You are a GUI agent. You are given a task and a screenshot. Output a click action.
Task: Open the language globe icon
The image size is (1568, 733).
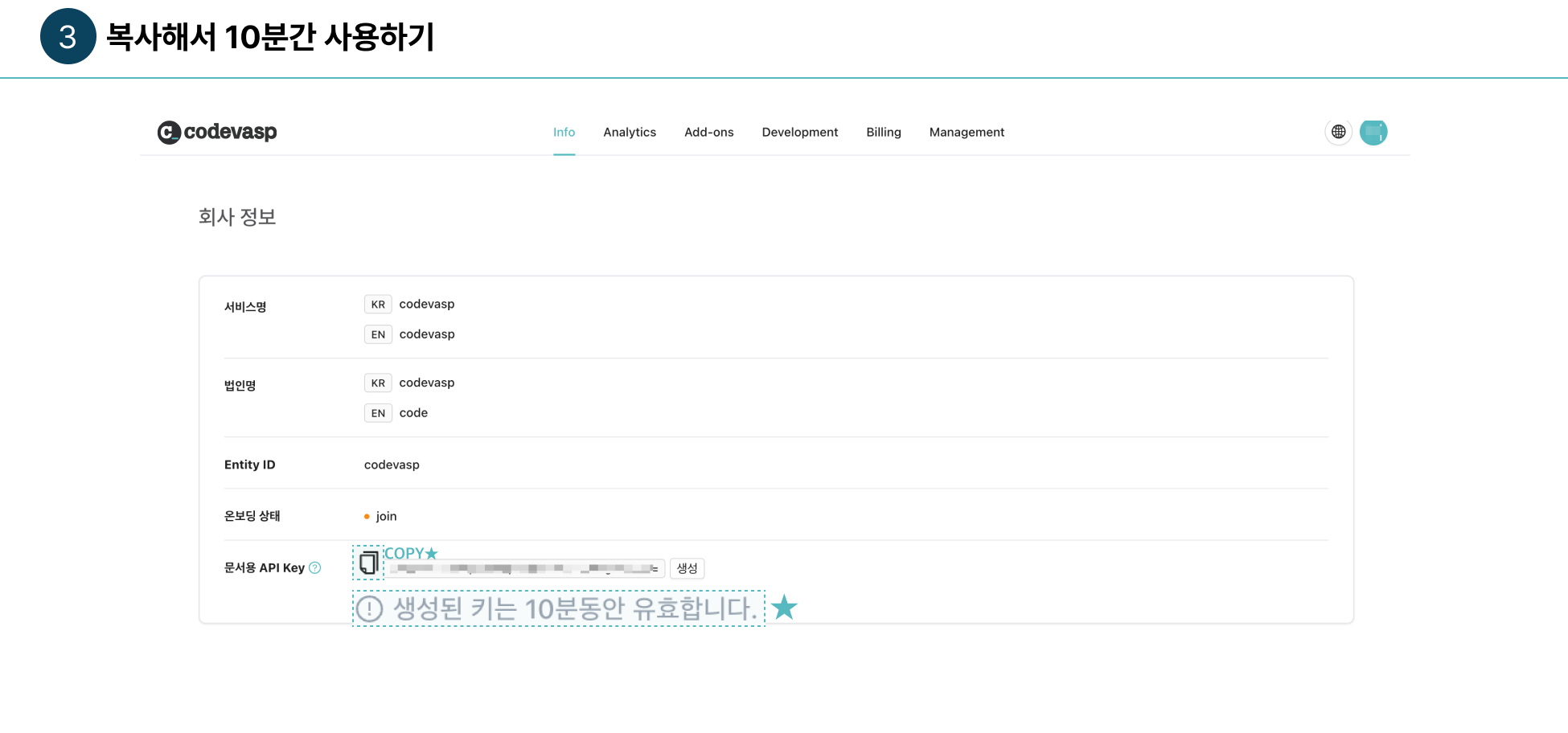1338,132
